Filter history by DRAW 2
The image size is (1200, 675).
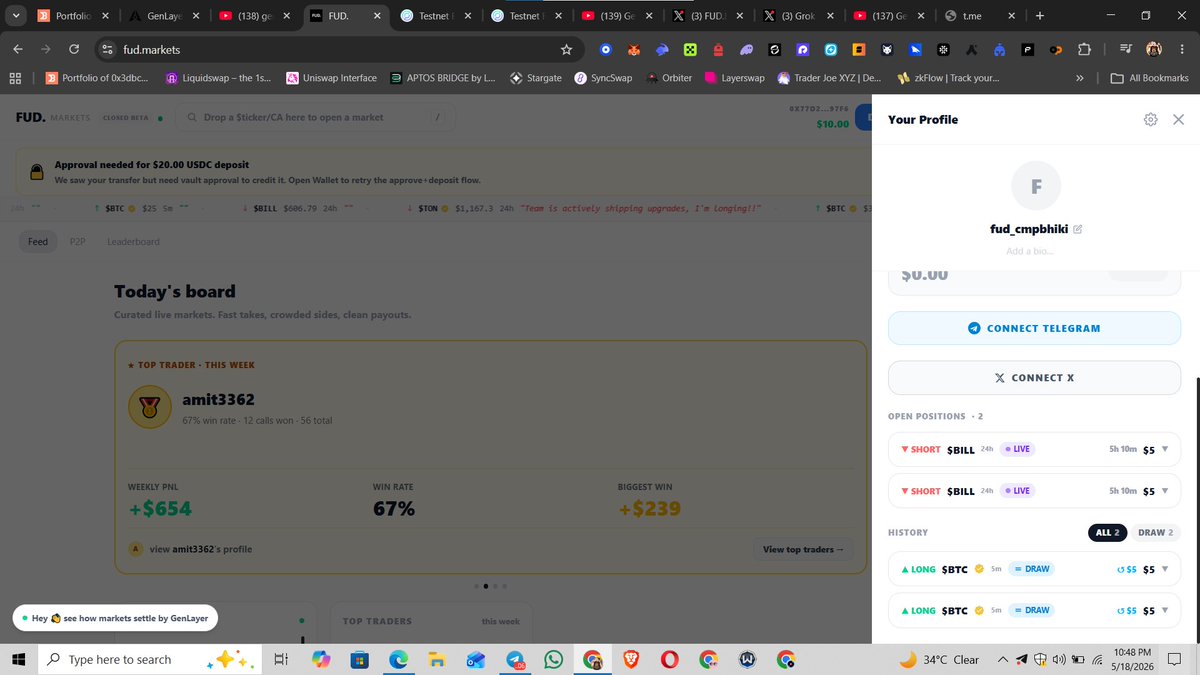point(1155,533)
